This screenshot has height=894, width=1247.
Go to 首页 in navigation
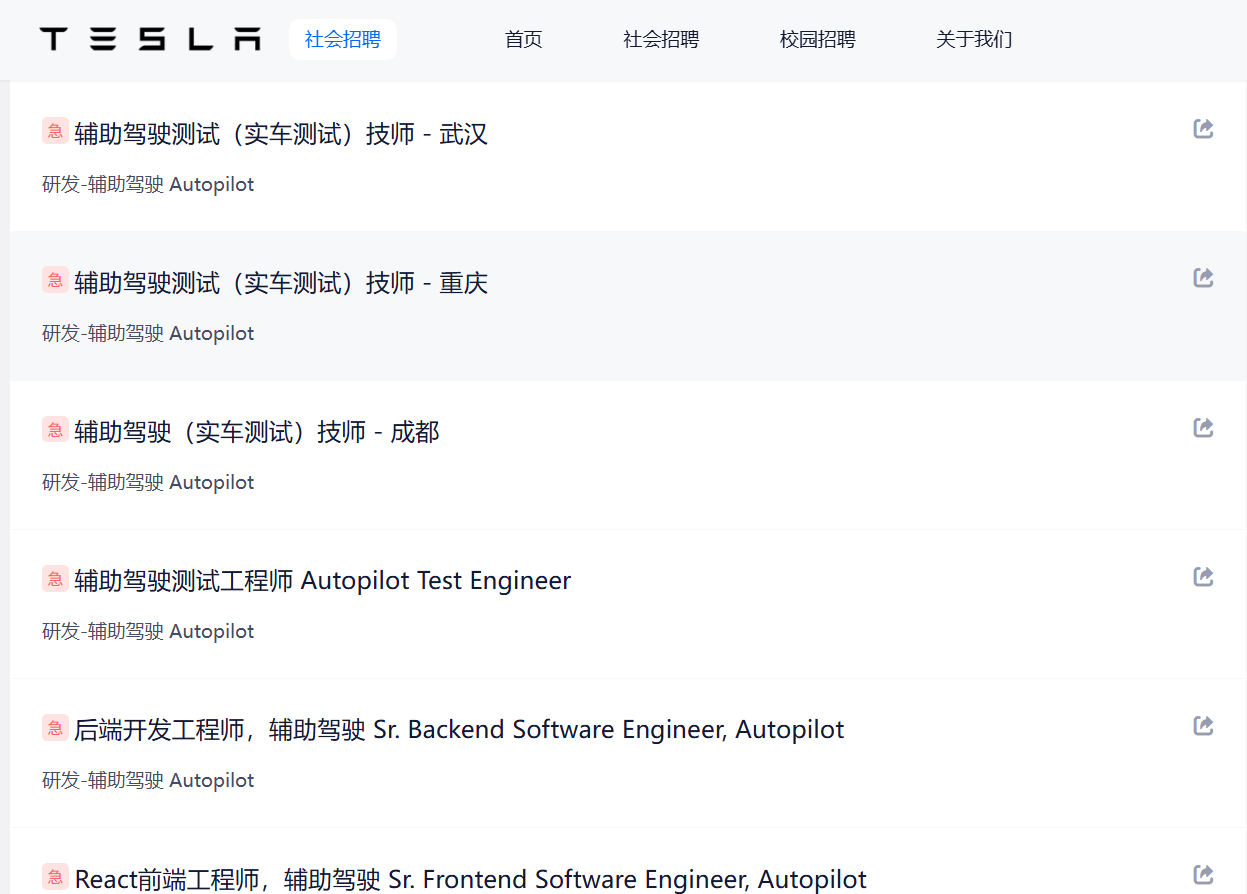pos(523,40)
